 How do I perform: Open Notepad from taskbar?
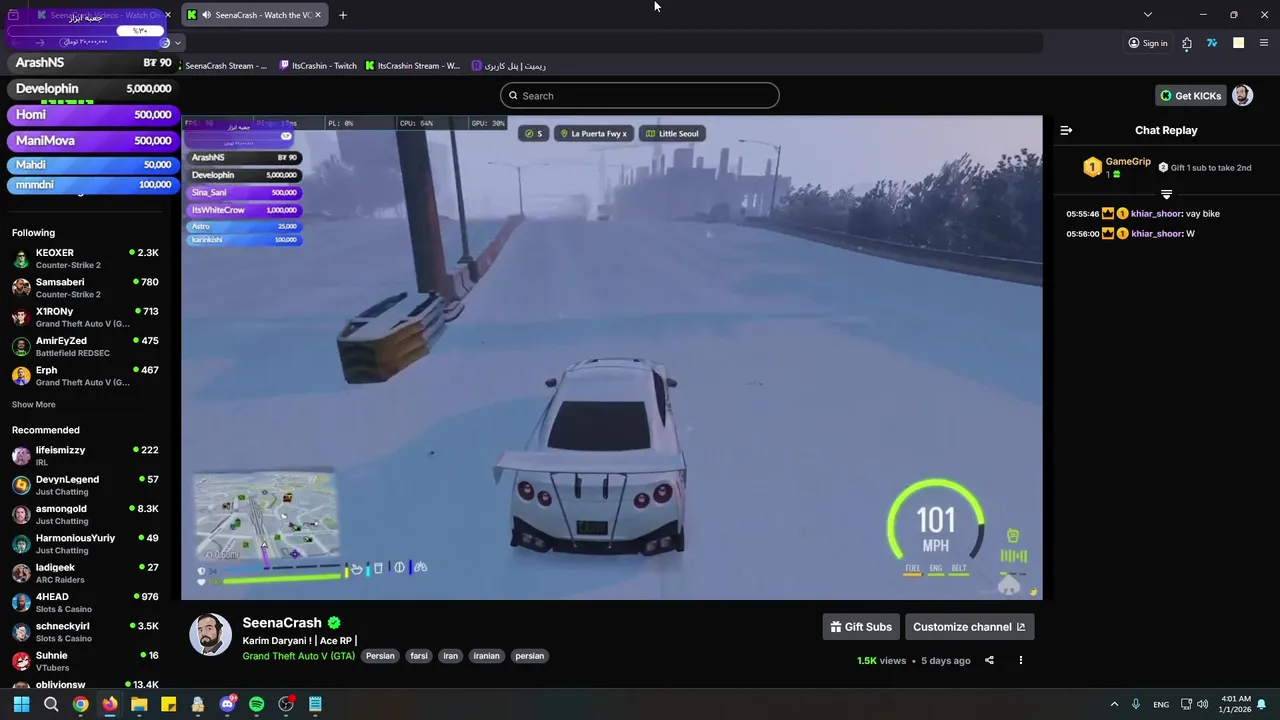coord(315,704)
